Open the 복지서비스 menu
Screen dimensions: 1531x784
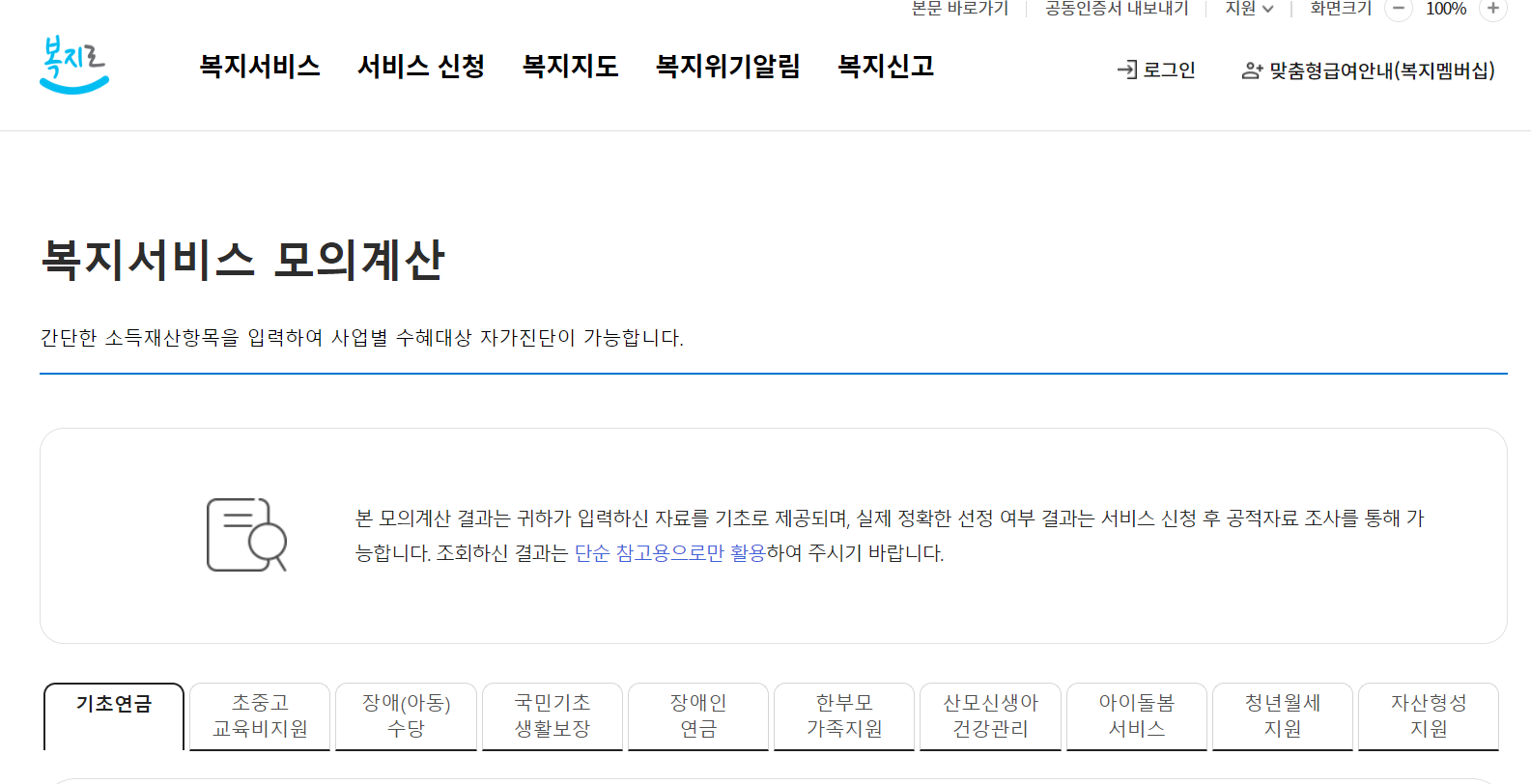(259, 66)
